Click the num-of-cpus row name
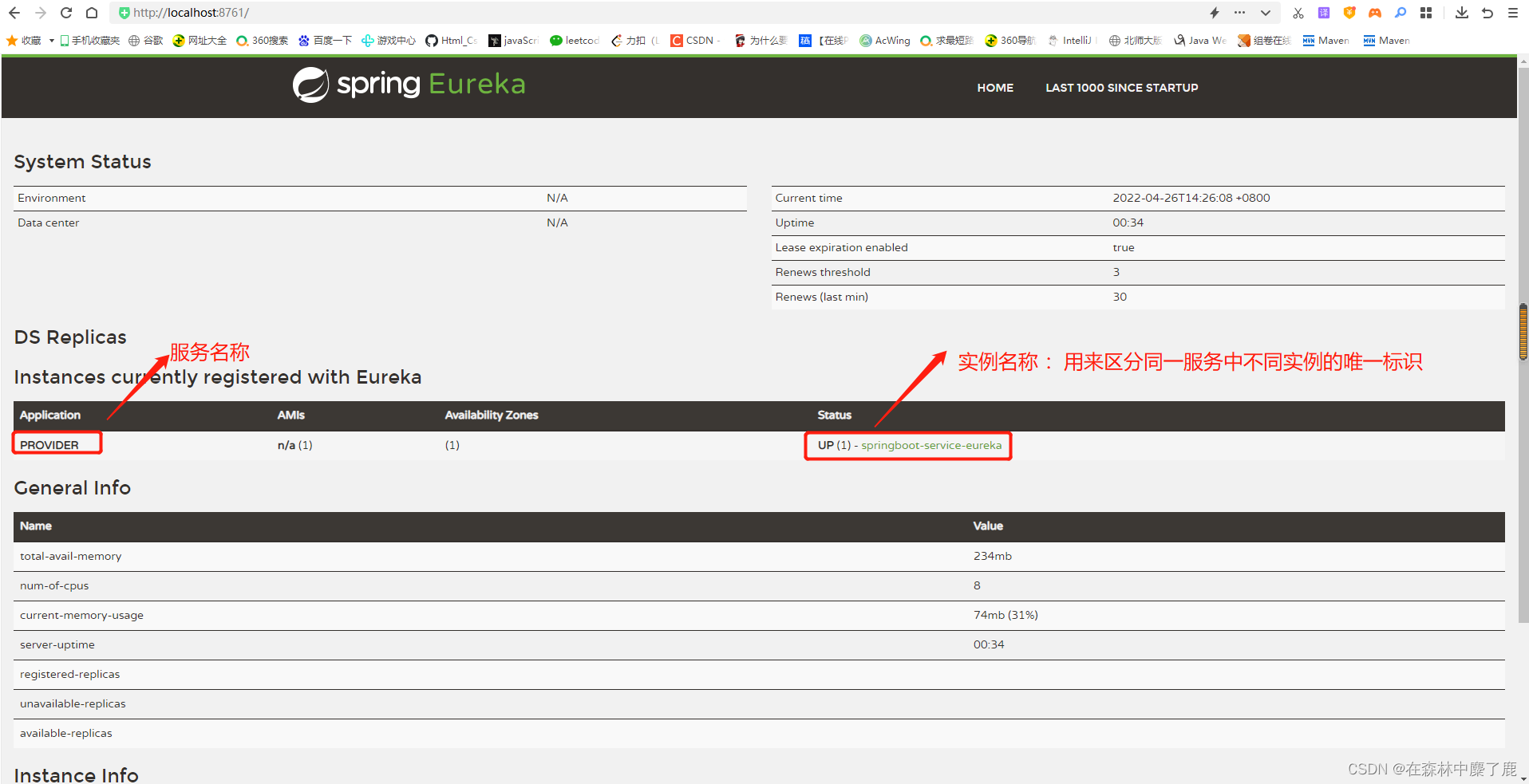The image size is (1529, 784). 54,585
